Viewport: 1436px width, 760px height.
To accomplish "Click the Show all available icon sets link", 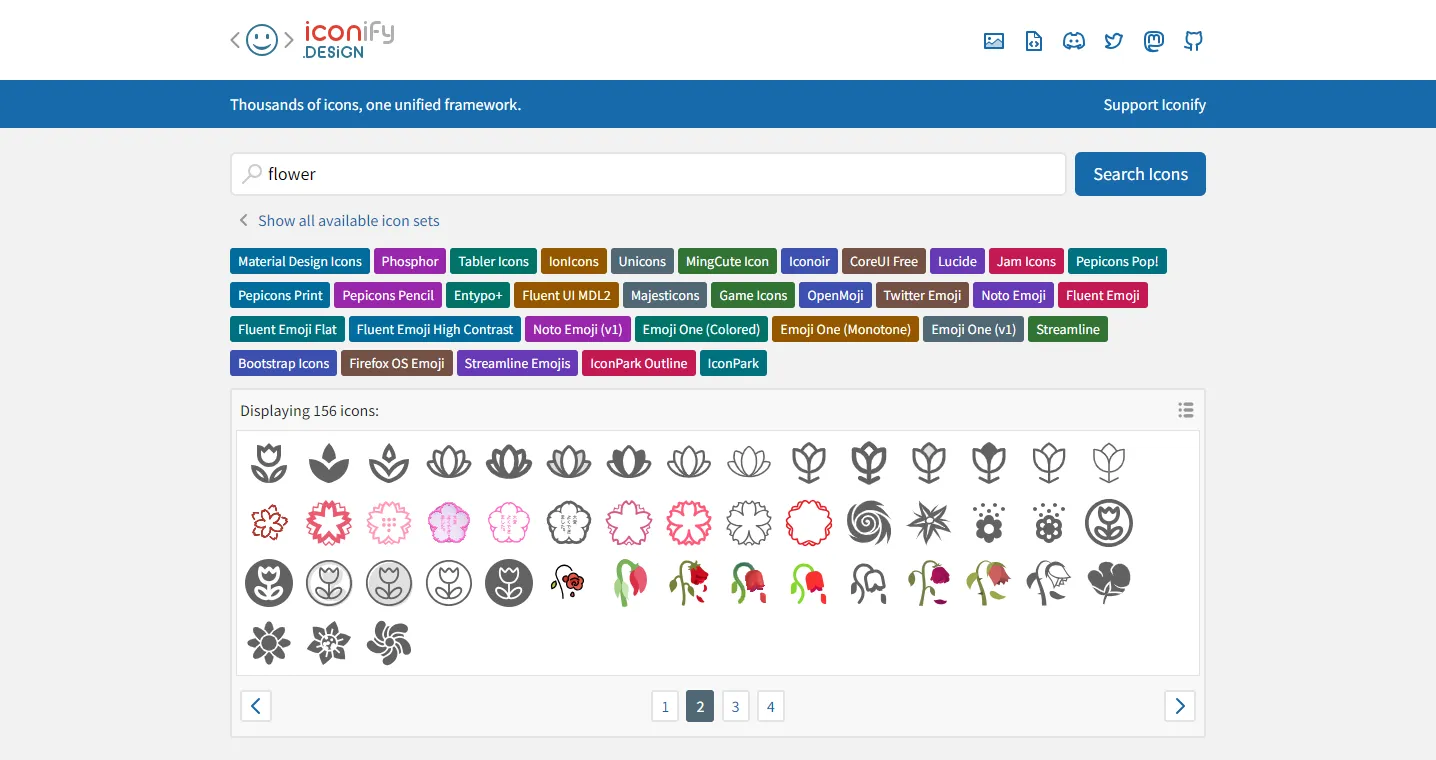I will pyautogui.click(x=348, y=220).
